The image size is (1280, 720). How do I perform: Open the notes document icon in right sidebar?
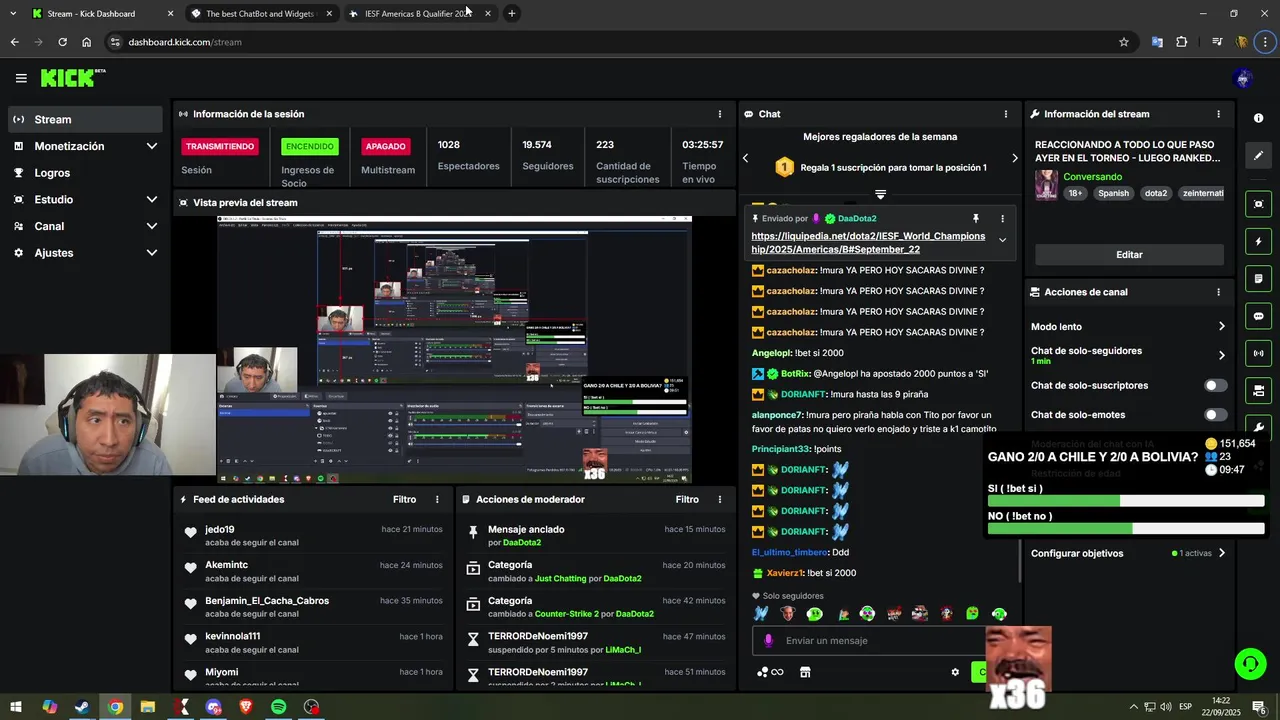click(1258, 278)
